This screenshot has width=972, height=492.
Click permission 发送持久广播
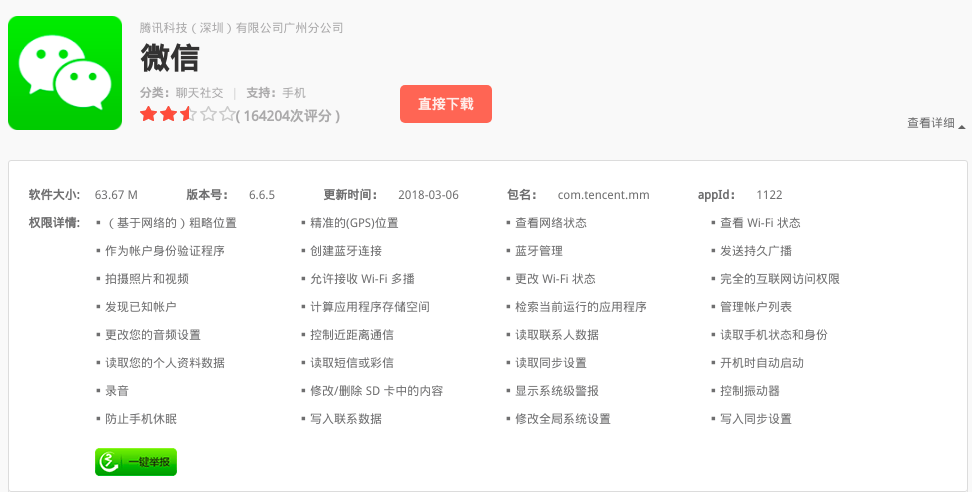[756, 251]
